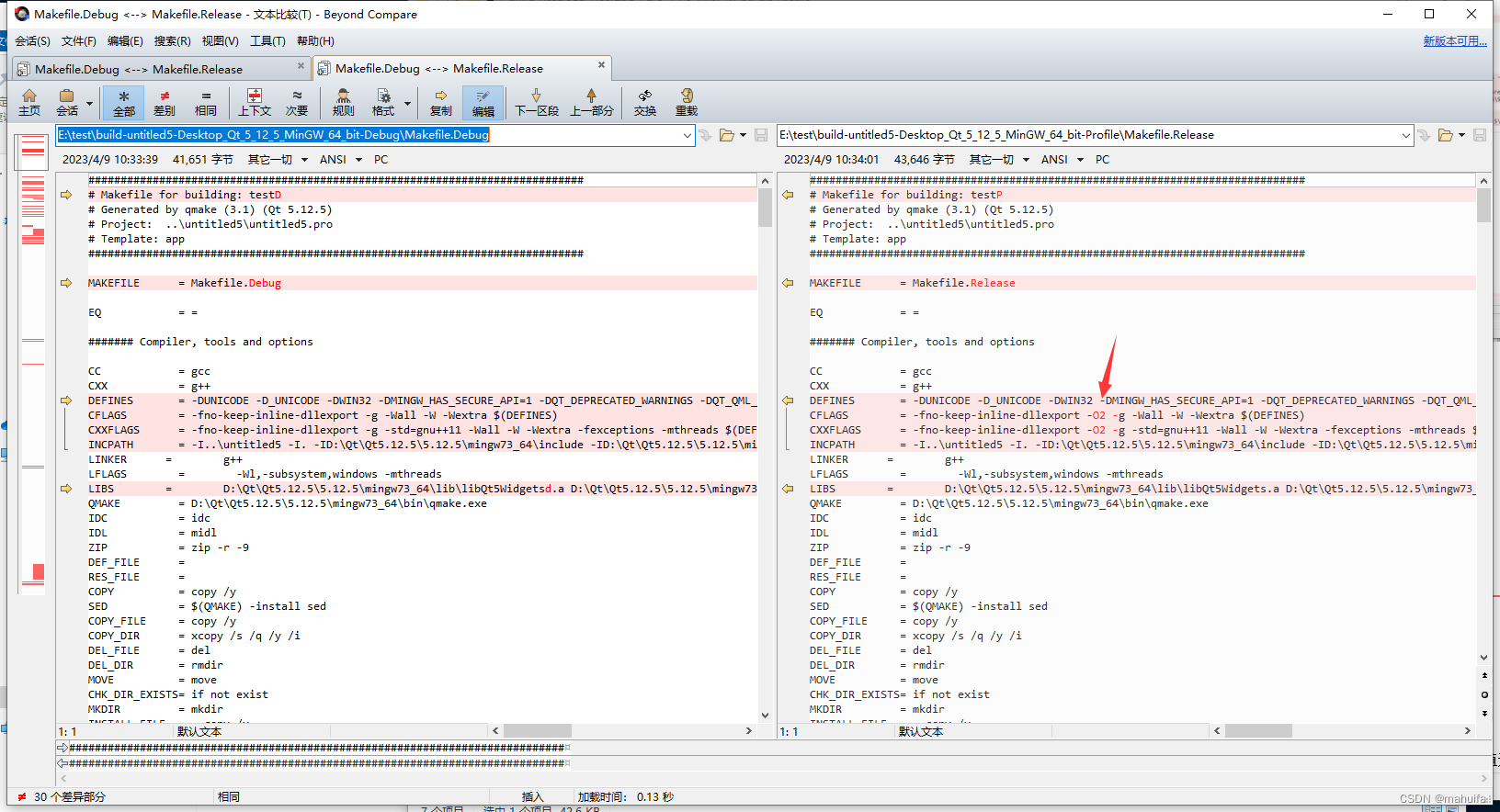Click 复制 copy to other side

click(x=441, y=102)
